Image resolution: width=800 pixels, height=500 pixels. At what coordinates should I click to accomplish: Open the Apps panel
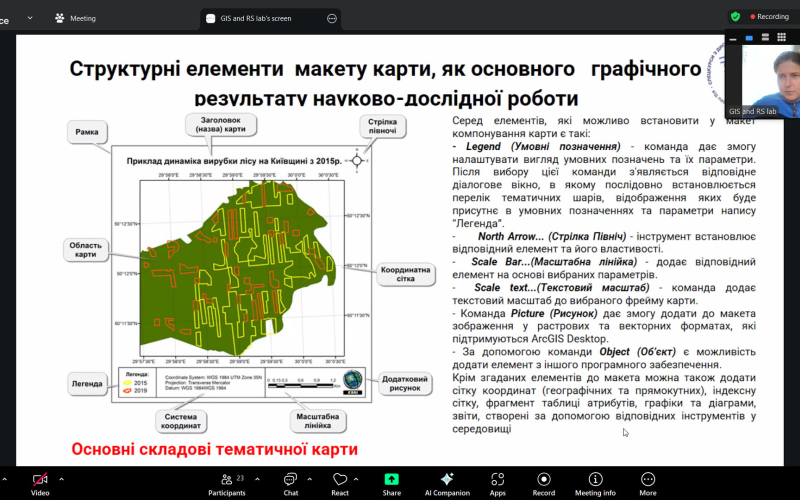click(x=497, y=480)
